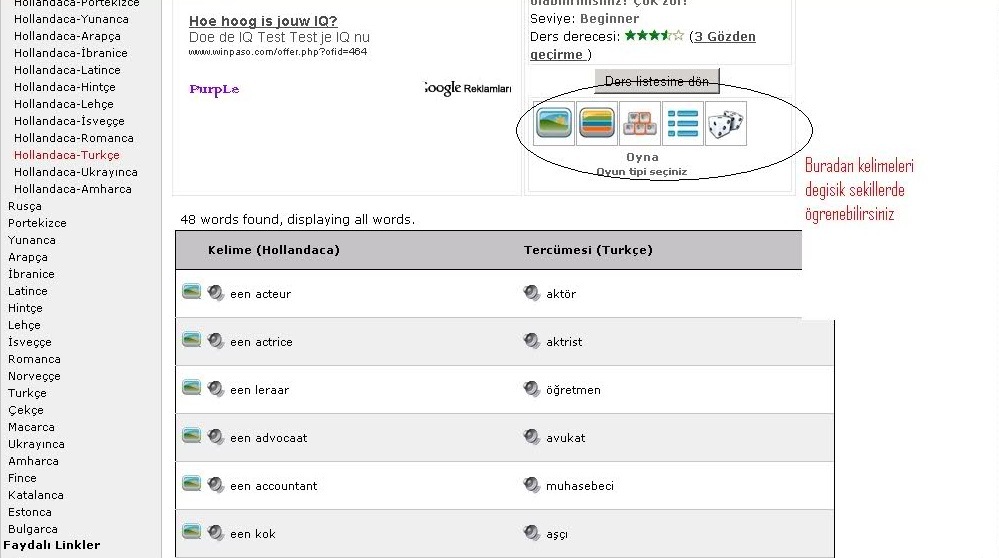
Task: Click the 'Tercümesi (Turkçe)' column header
Action: click(x=588, y=250)
